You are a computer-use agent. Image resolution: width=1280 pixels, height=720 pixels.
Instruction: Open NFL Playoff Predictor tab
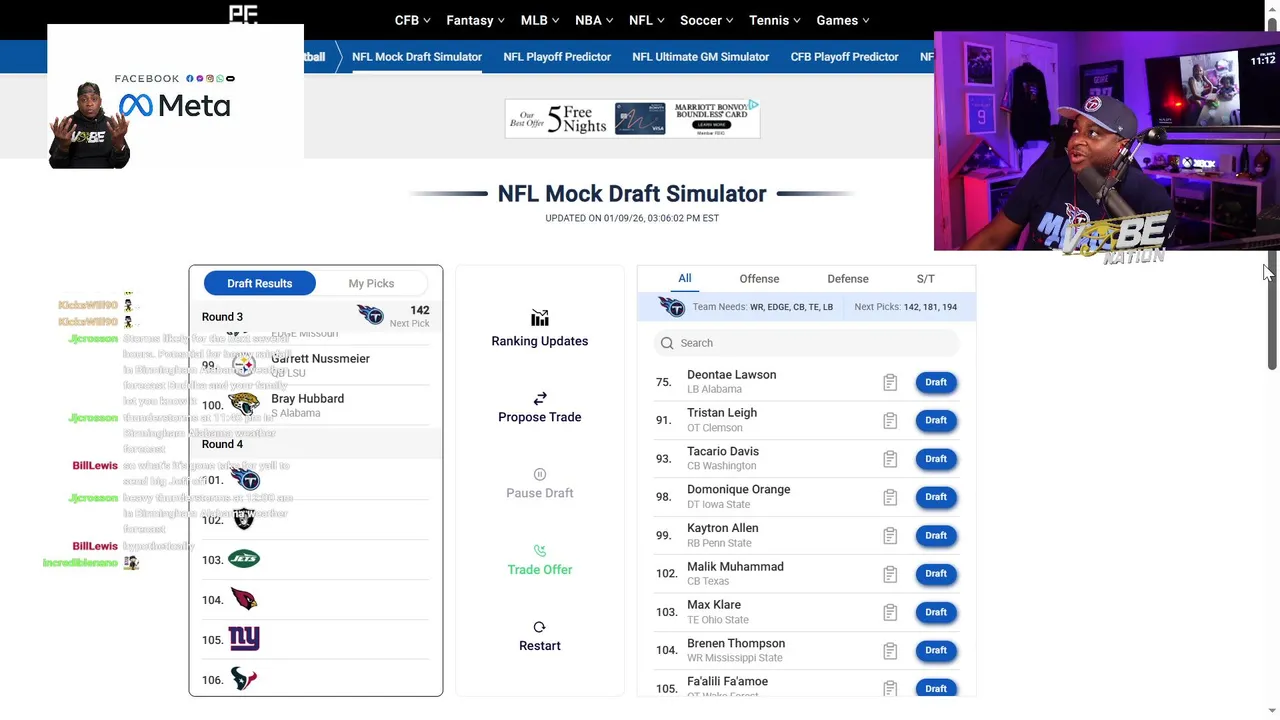(x=557, y=57)
